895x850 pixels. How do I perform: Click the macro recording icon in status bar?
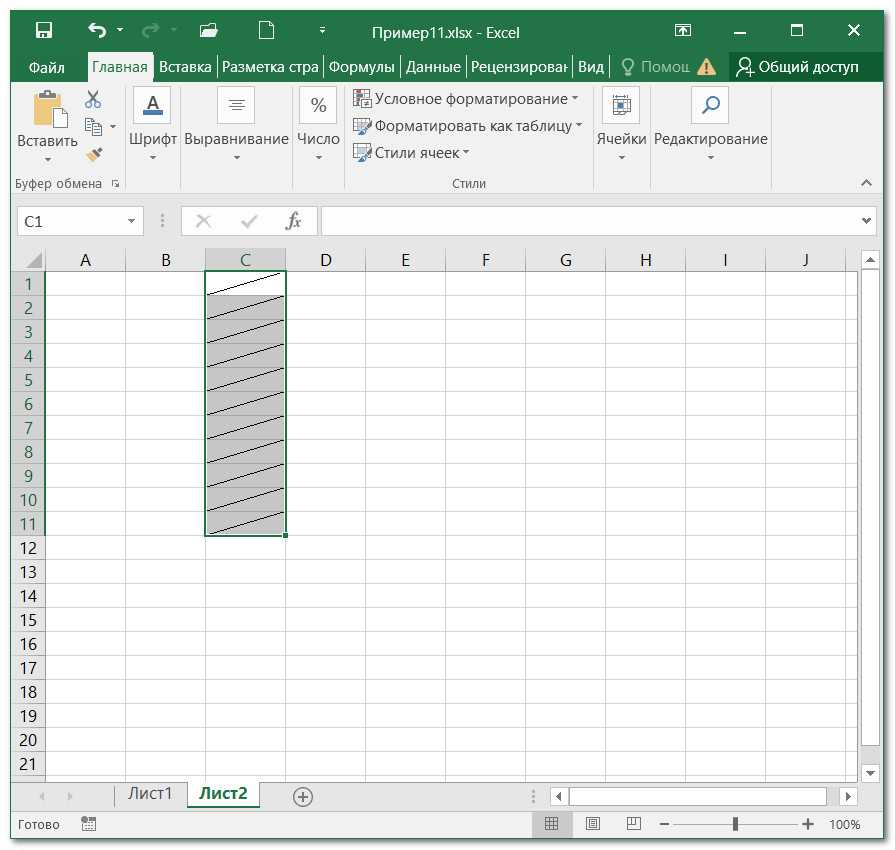tap(89, 824)
